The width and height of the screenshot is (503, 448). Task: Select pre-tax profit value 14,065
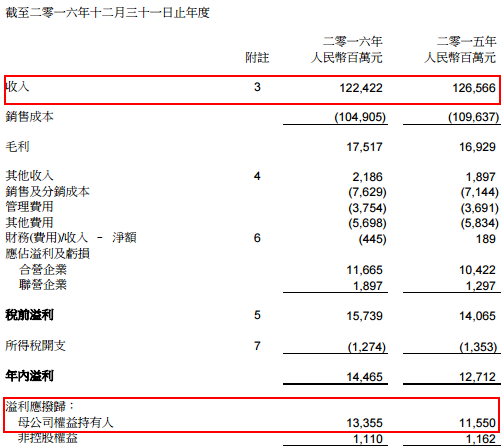[477, 316]
